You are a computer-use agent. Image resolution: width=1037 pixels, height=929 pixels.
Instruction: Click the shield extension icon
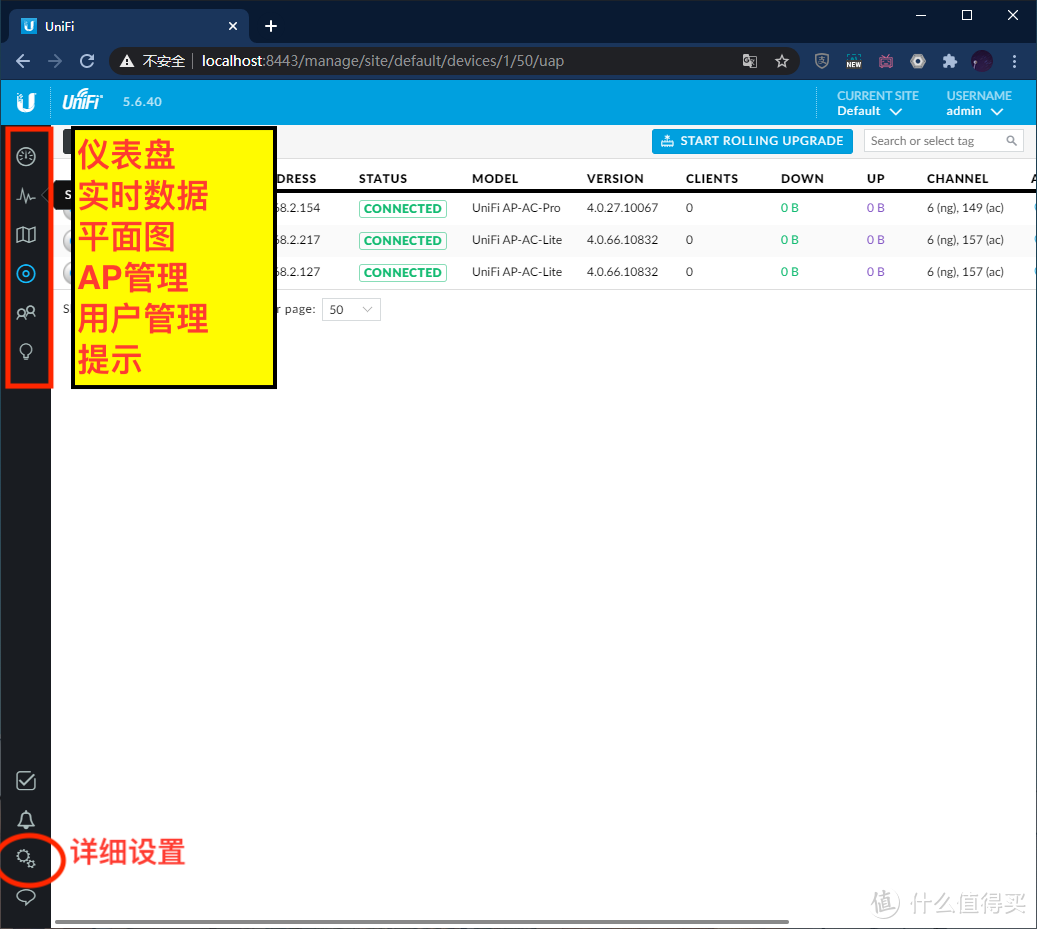(821, 61)
